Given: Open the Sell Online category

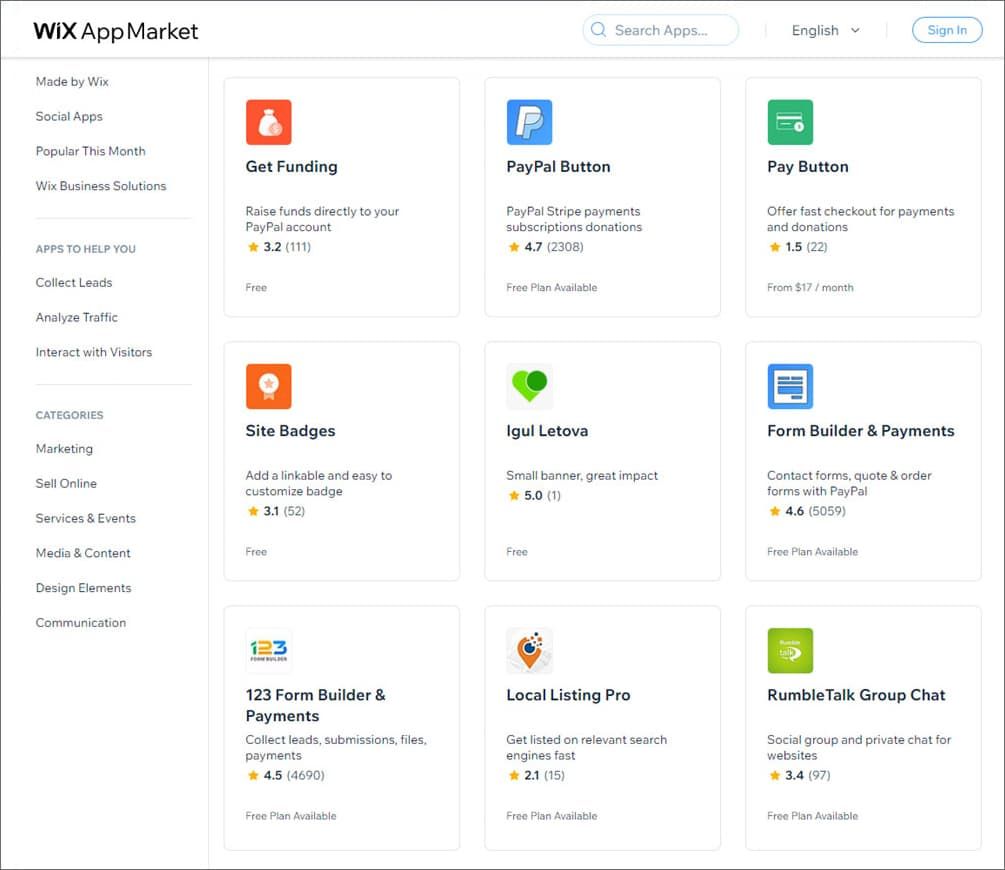Looking at the screenshot, I should [66, 483].
